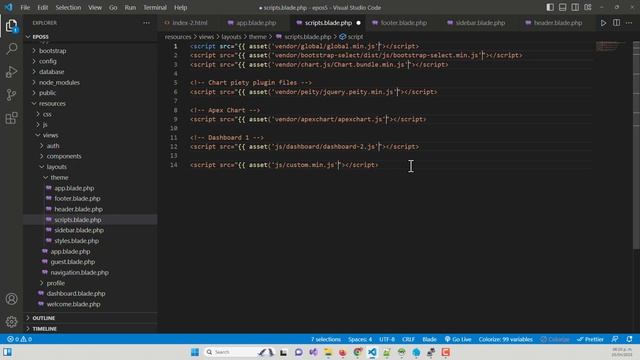Click the Blade language mode indicator
This screenshot has height=360, width=640.
click(429, 339)
